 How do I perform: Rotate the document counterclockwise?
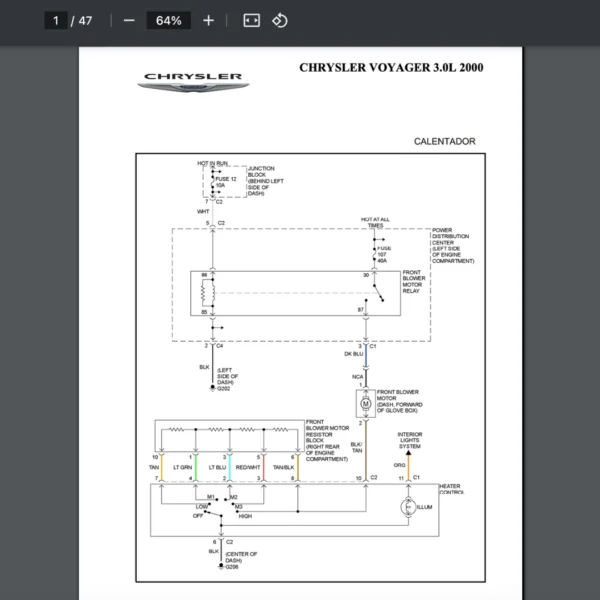(280, 20)
